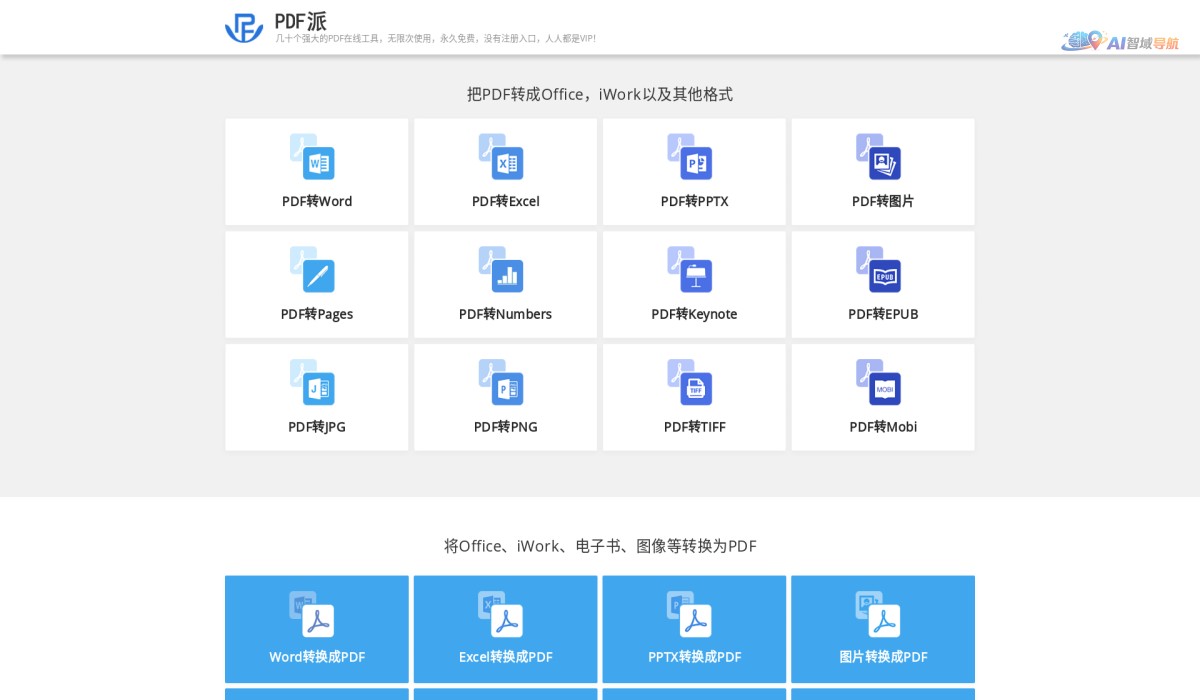Image resolution: width=1200 pixels, height=700 pixels.
Task: Open the Word转换成PDF tool
Action: point(317,628)
